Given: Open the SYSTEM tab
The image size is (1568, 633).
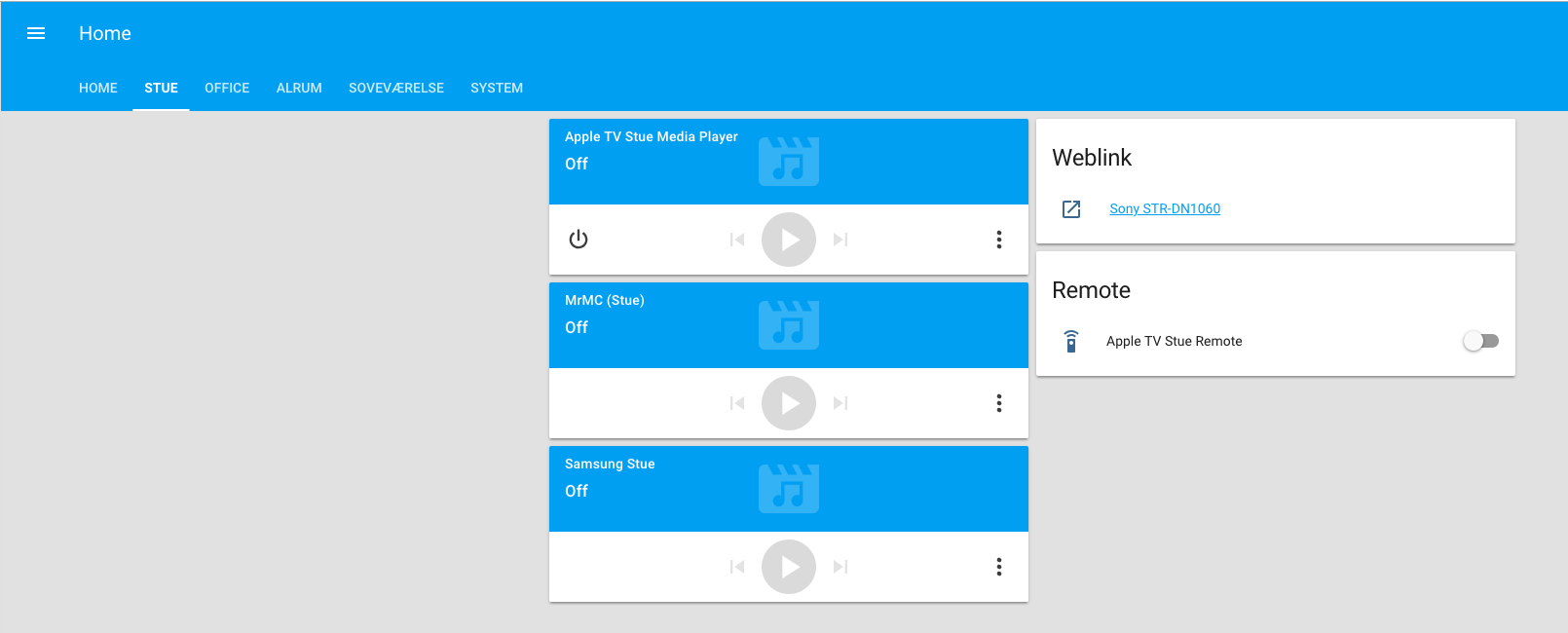Looking at the screenshot, I should point(497,88).
